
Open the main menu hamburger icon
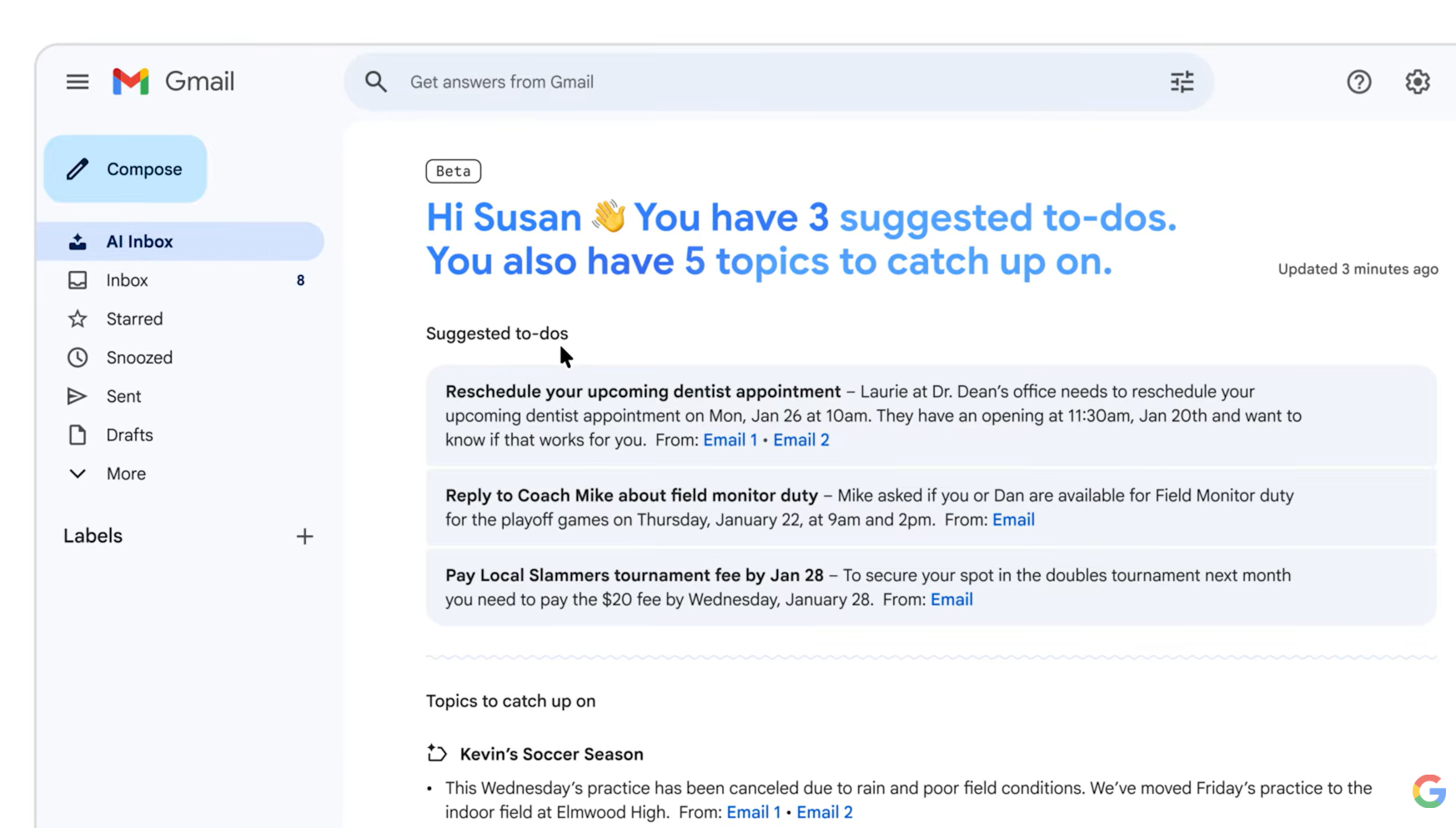(x=78, y=82)
